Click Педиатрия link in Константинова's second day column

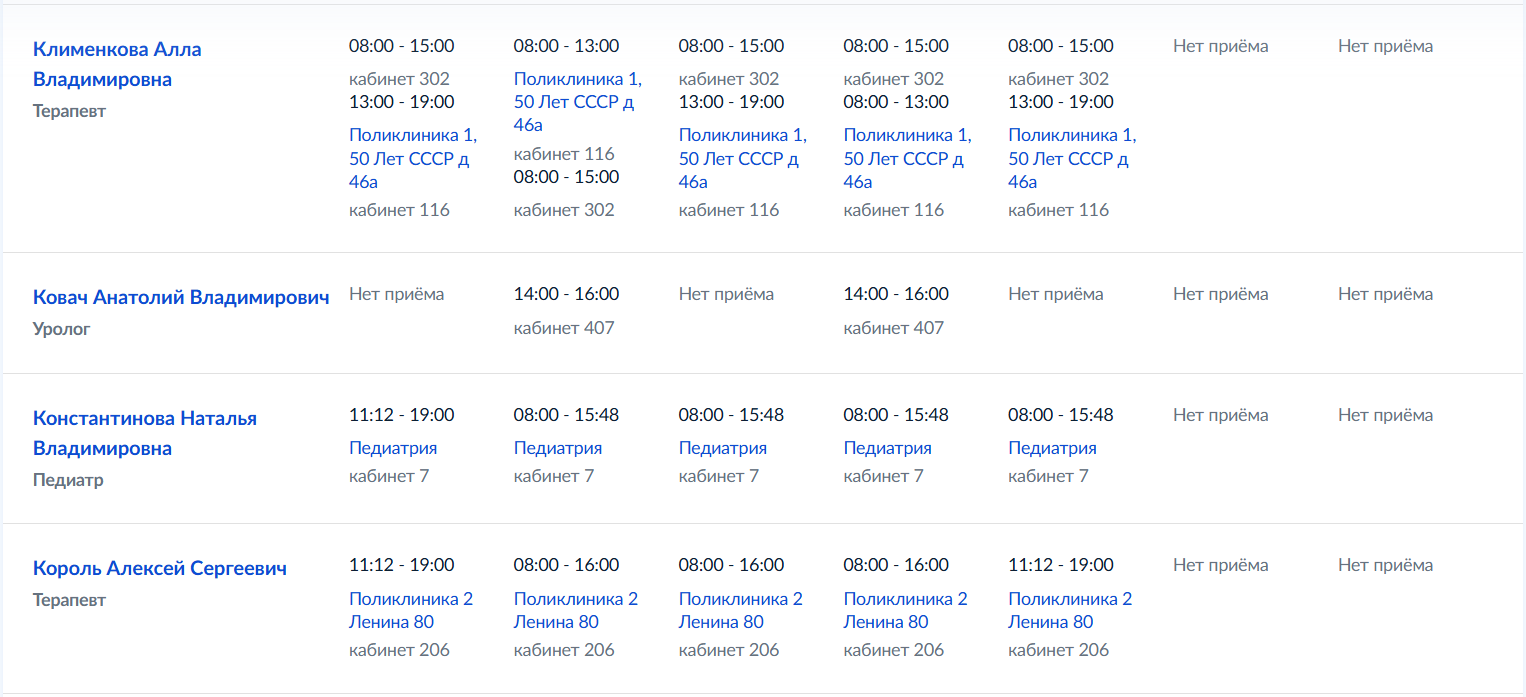tap(558, 448)
